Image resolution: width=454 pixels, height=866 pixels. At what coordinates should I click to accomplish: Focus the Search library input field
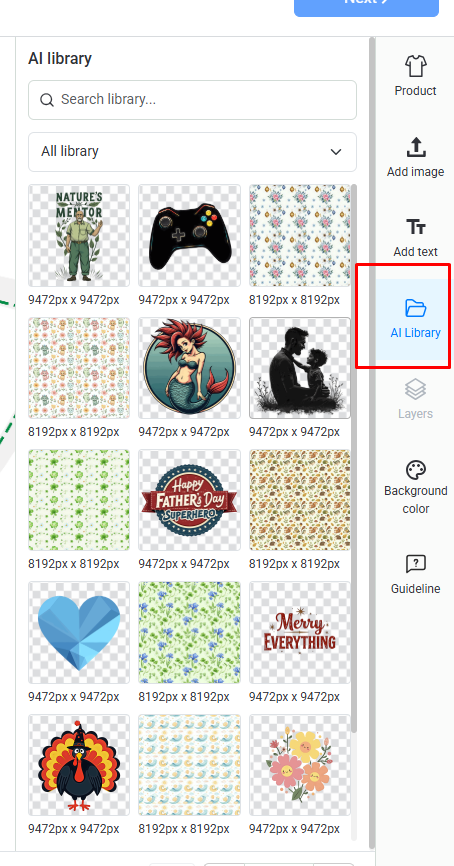pyautogui.click(x=192, y=100)
